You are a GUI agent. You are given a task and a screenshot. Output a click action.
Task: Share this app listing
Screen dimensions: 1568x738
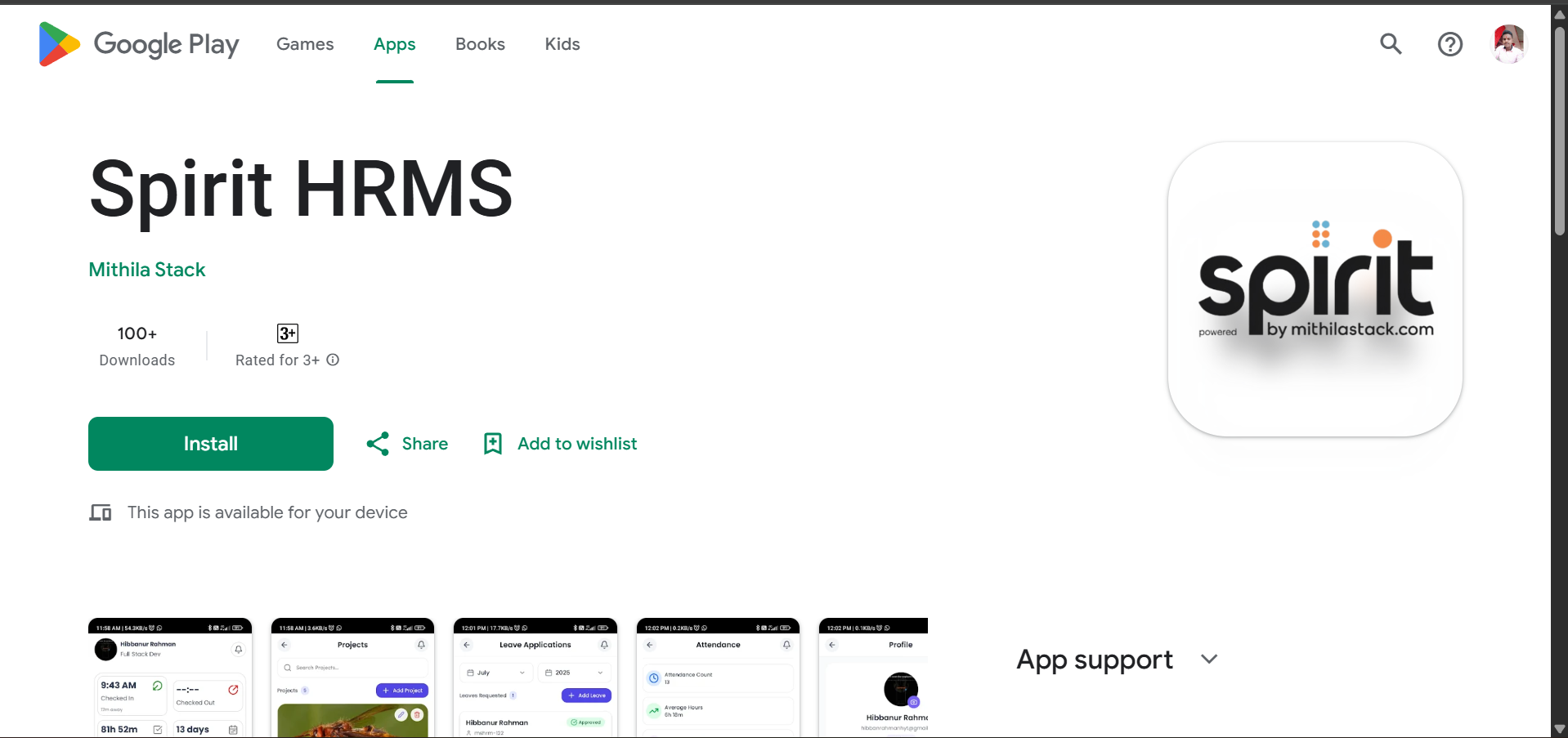pyautogui.click(x=407, y=444)
